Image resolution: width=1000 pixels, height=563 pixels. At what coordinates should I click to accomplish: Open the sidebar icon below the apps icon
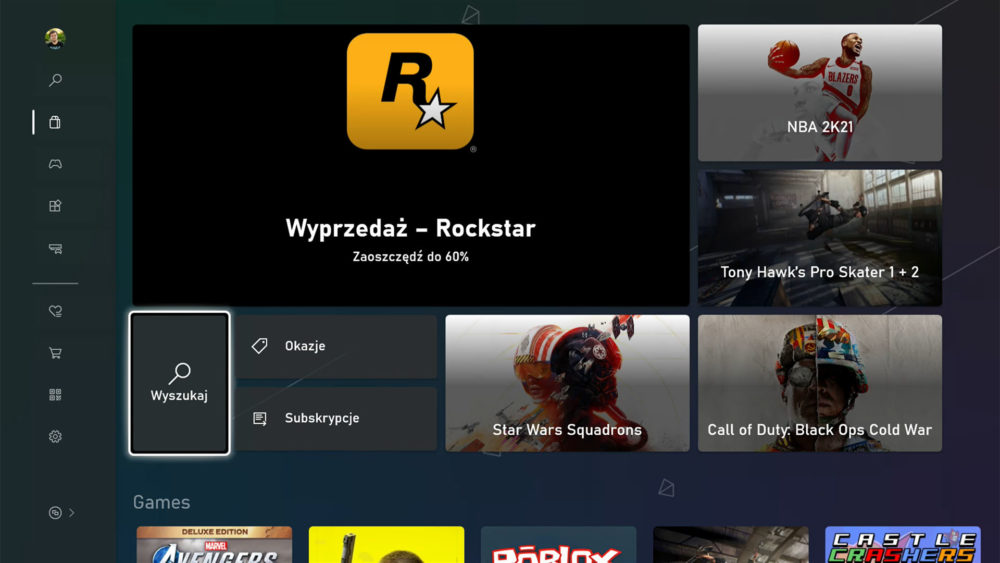tap(55, 249)
